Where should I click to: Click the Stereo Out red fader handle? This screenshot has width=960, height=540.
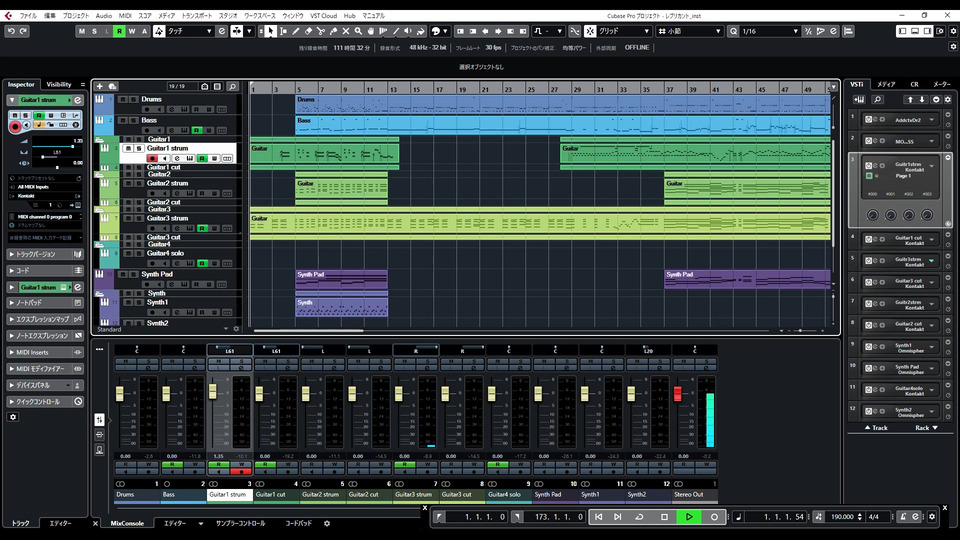pos(677,393)
